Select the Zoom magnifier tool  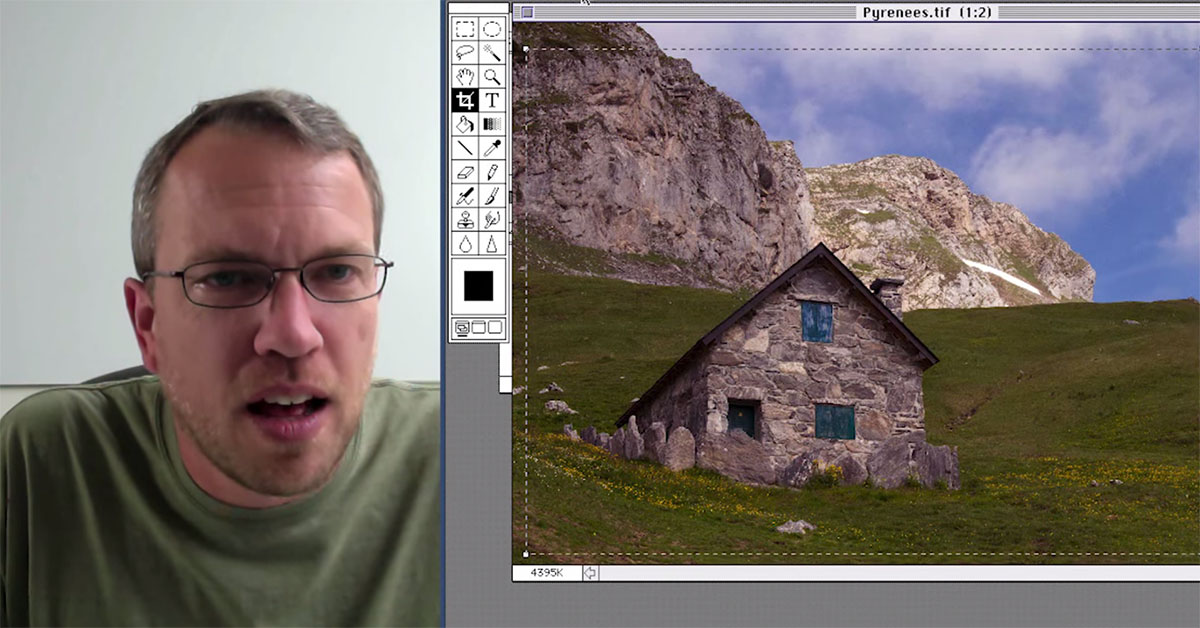pyautogui.click(x=492, y=76)
